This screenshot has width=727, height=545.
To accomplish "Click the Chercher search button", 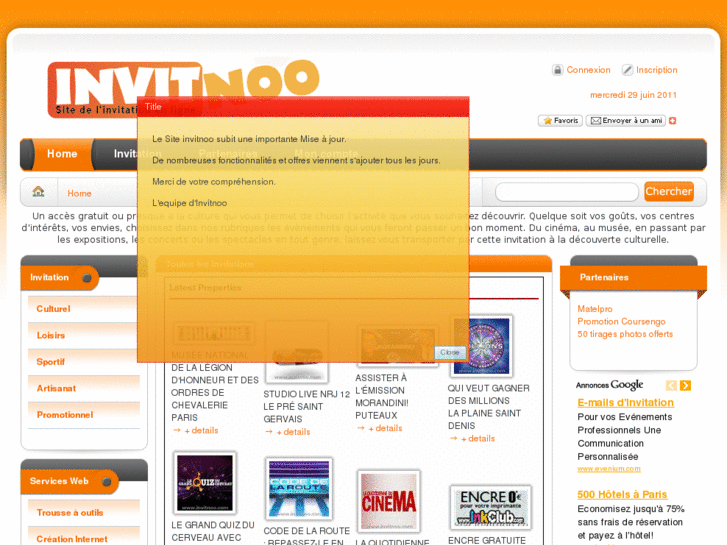I will (x=669, y=192).
